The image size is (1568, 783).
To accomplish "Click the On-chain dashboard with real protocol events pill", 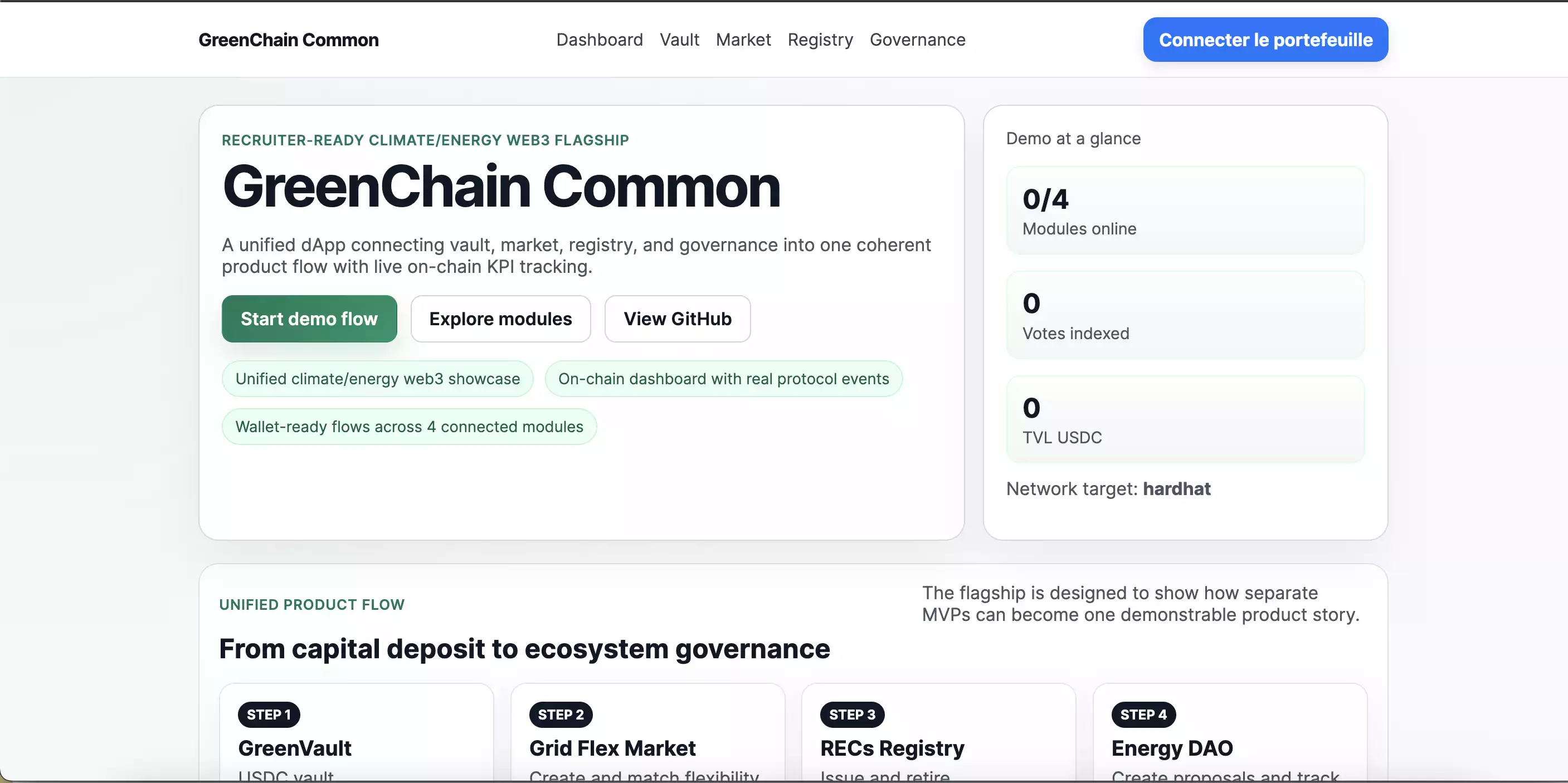I will click(724, 379).
